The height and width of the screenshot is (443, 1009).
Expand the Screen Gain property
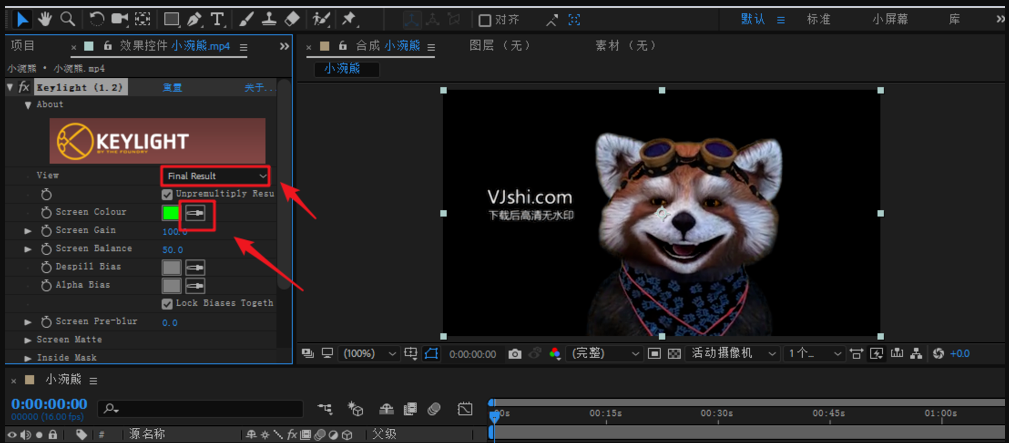pyautogui.click(x=28, y=231)
